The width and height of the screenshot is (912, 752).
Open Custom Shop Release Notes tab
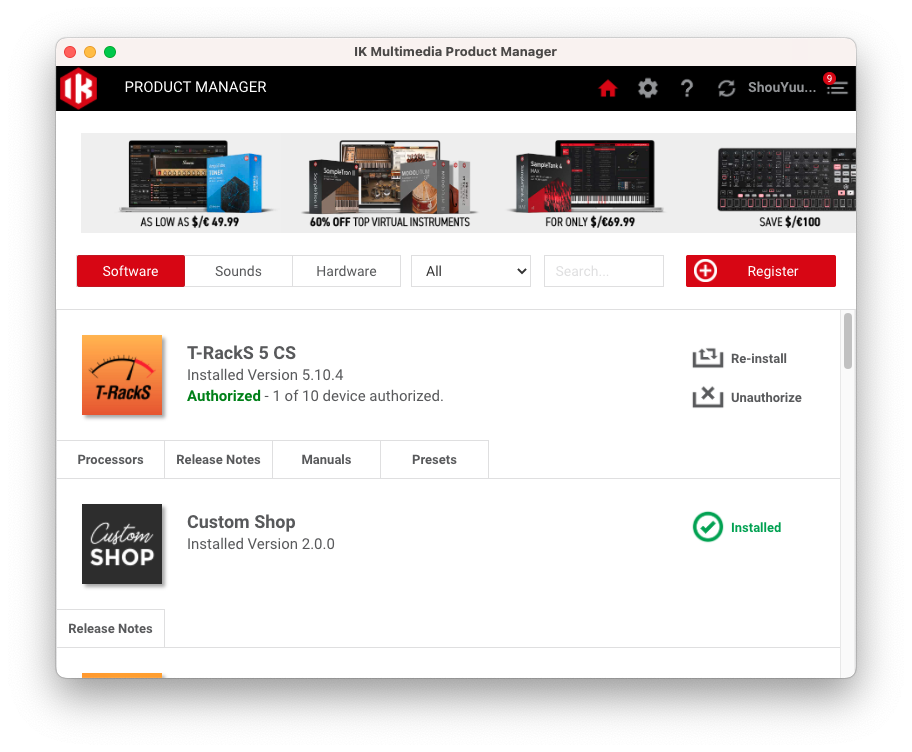pos(111,629)
